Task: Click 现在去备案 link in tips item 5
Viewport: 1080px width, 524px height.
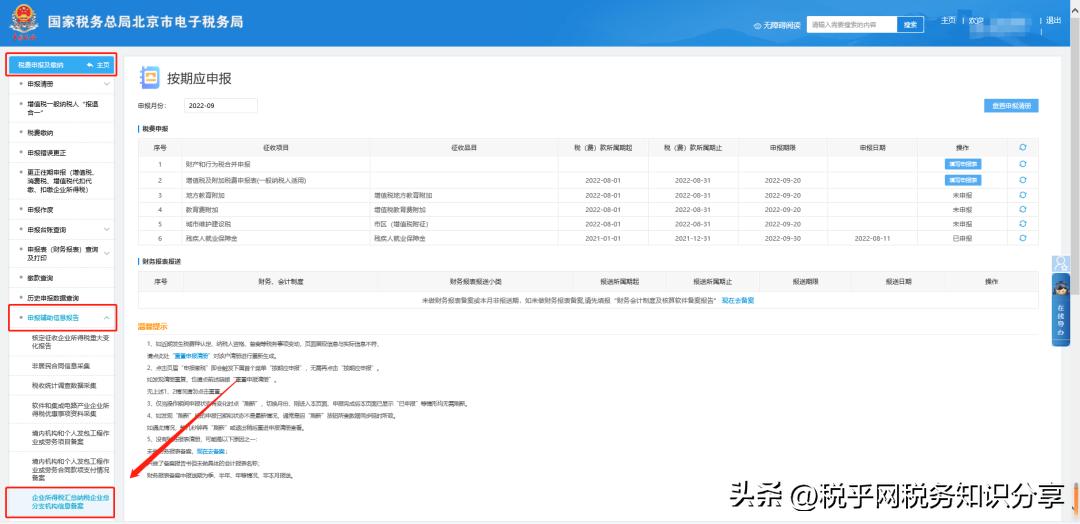Action: click(x=211, y=451)
